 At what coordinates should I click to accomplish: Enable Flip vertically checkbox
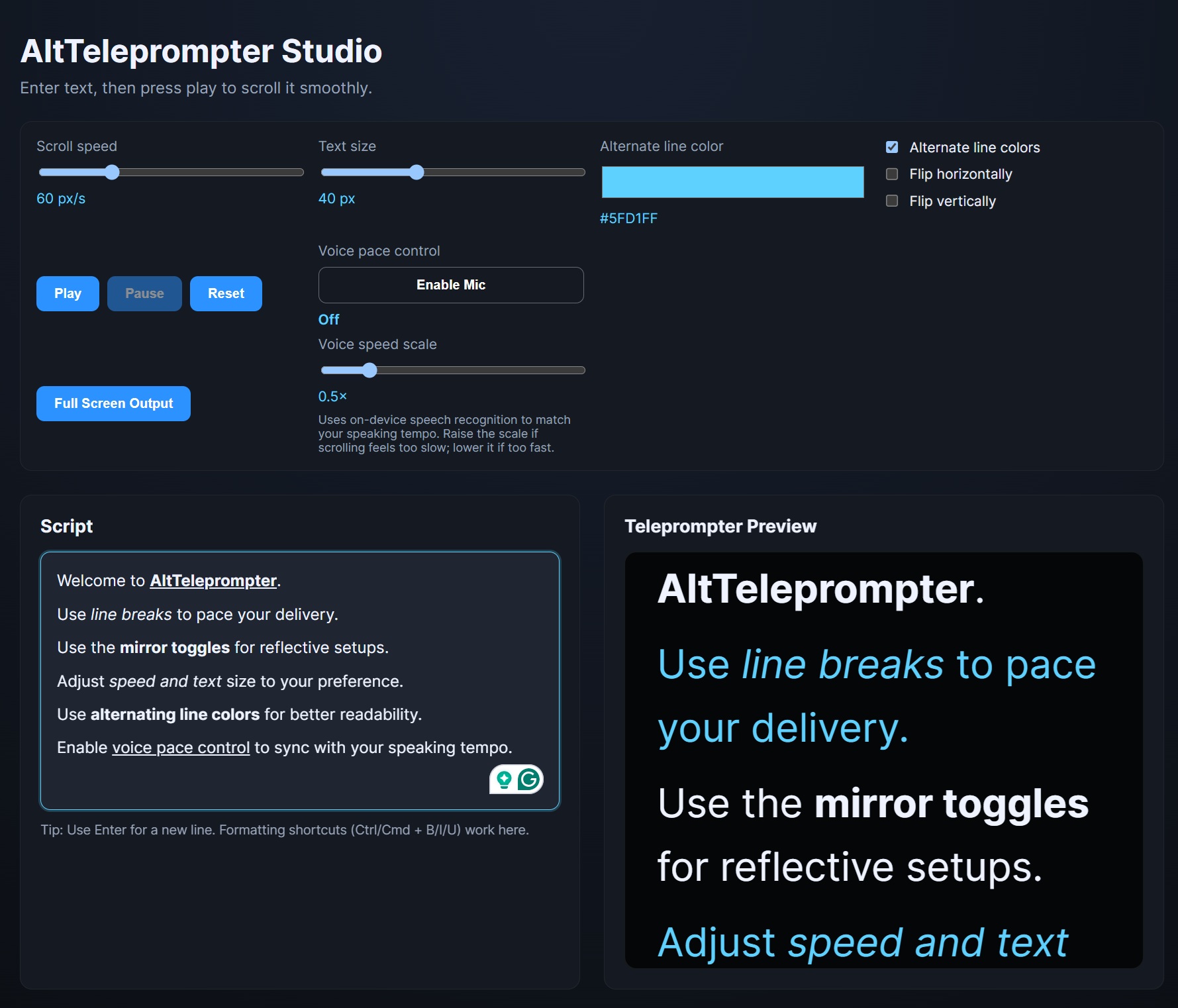tap(892, 201)
